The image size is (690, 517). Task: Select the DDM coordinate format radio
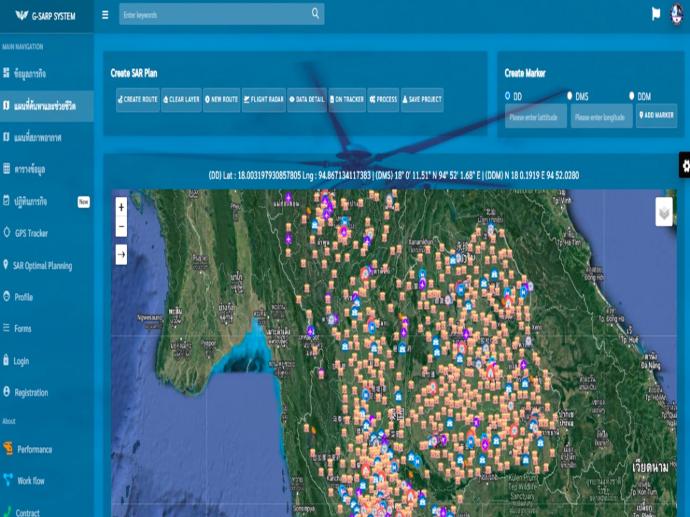tap(632, 96)
